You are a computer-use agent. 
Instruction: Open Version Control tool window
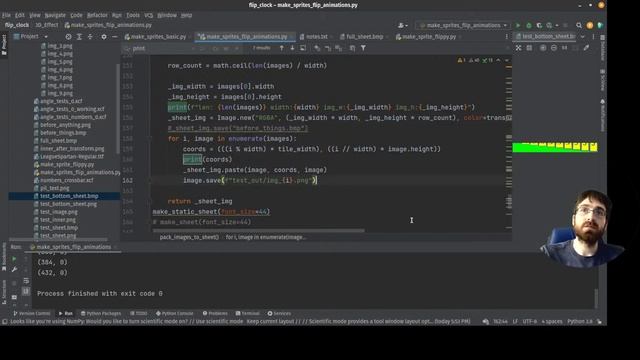[x=32, y=313]
